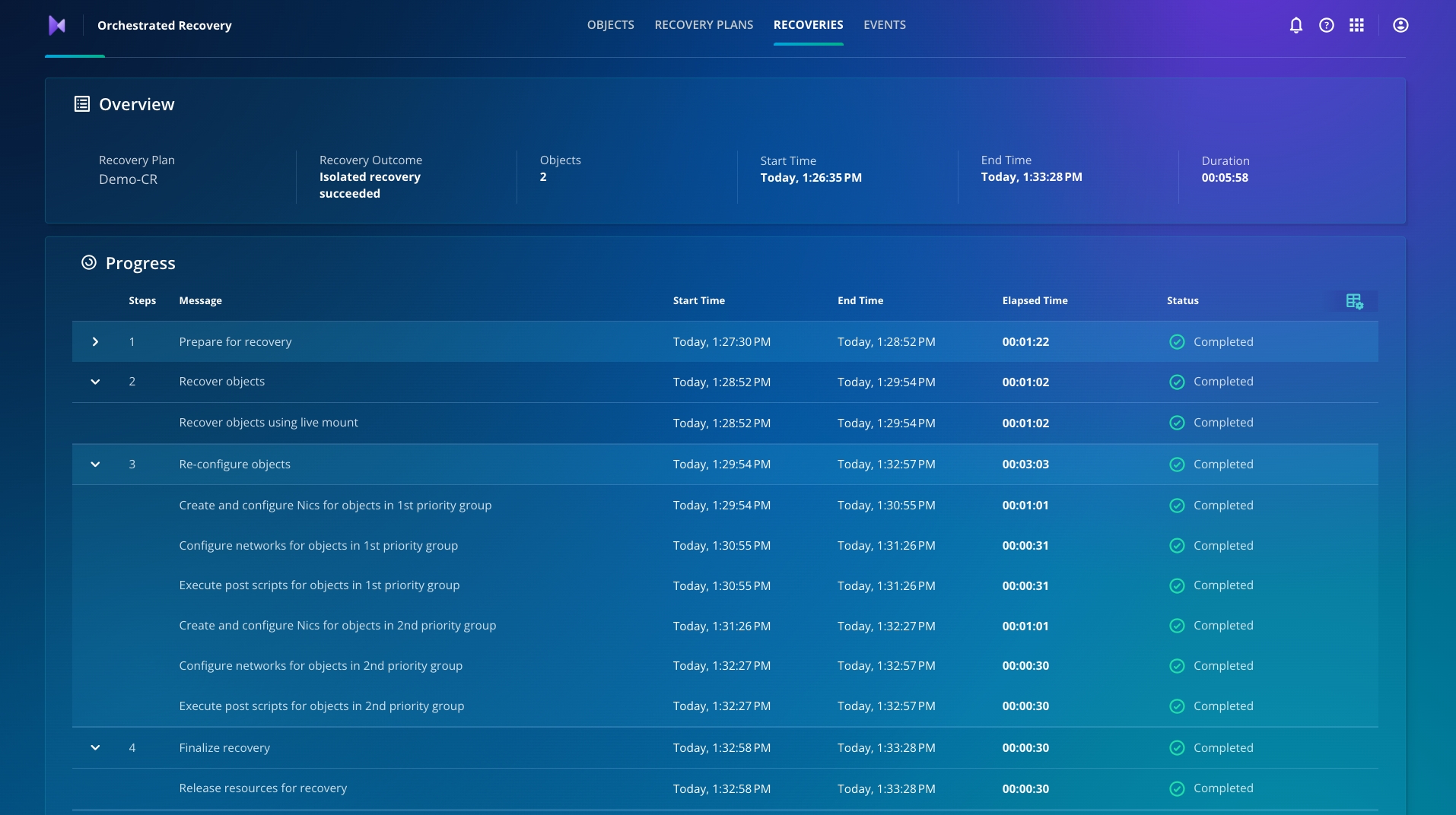Click Completed check icon for Prepare for recovery

tap(1176, 342)
